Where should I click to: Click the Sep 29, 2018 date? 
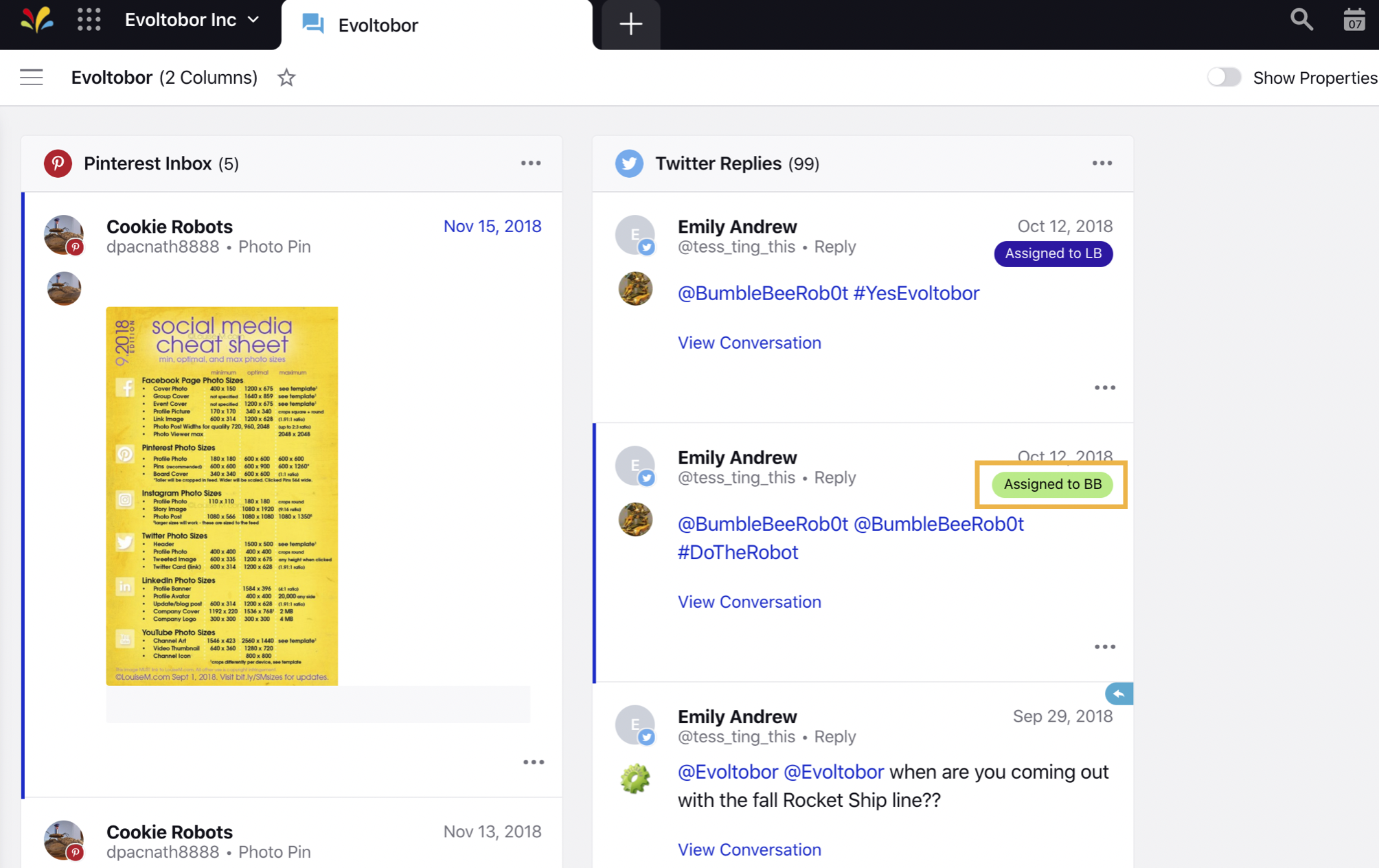(1062, 716)
